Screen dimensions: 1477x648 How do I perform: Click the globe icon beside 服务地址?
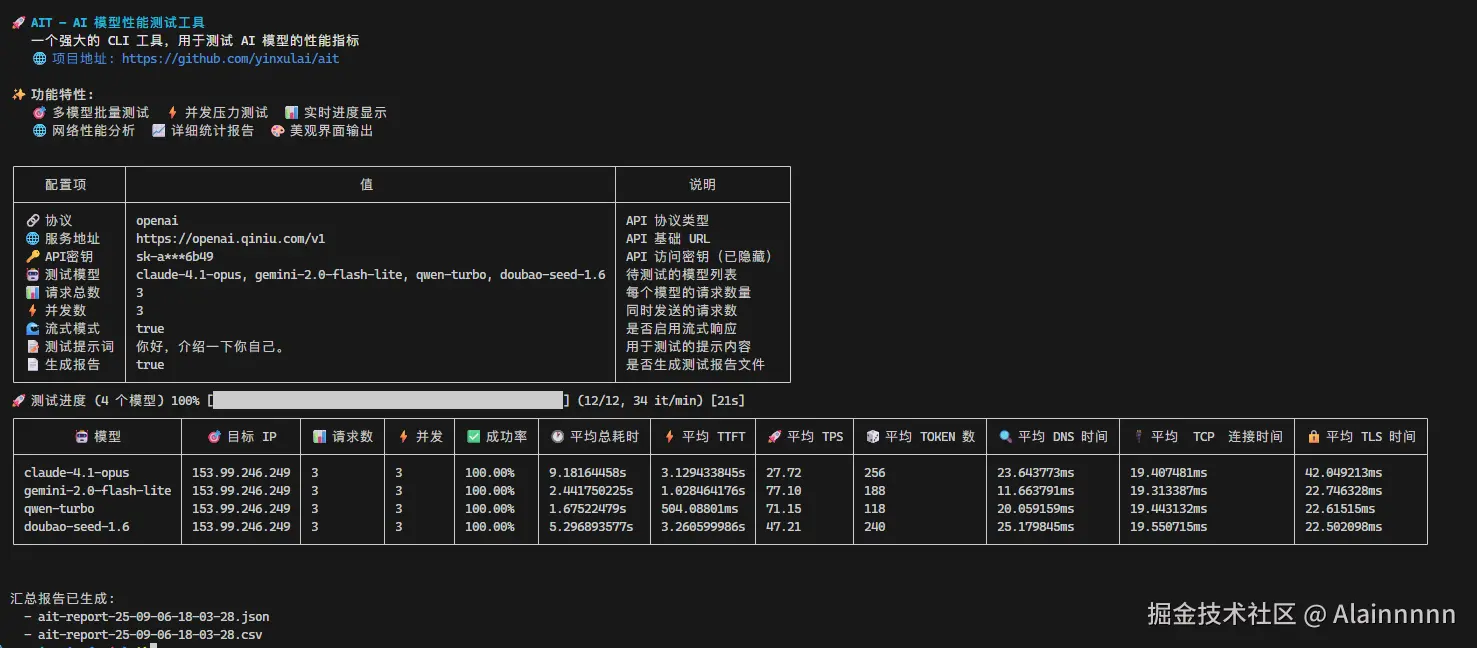(x=32, y=239)
